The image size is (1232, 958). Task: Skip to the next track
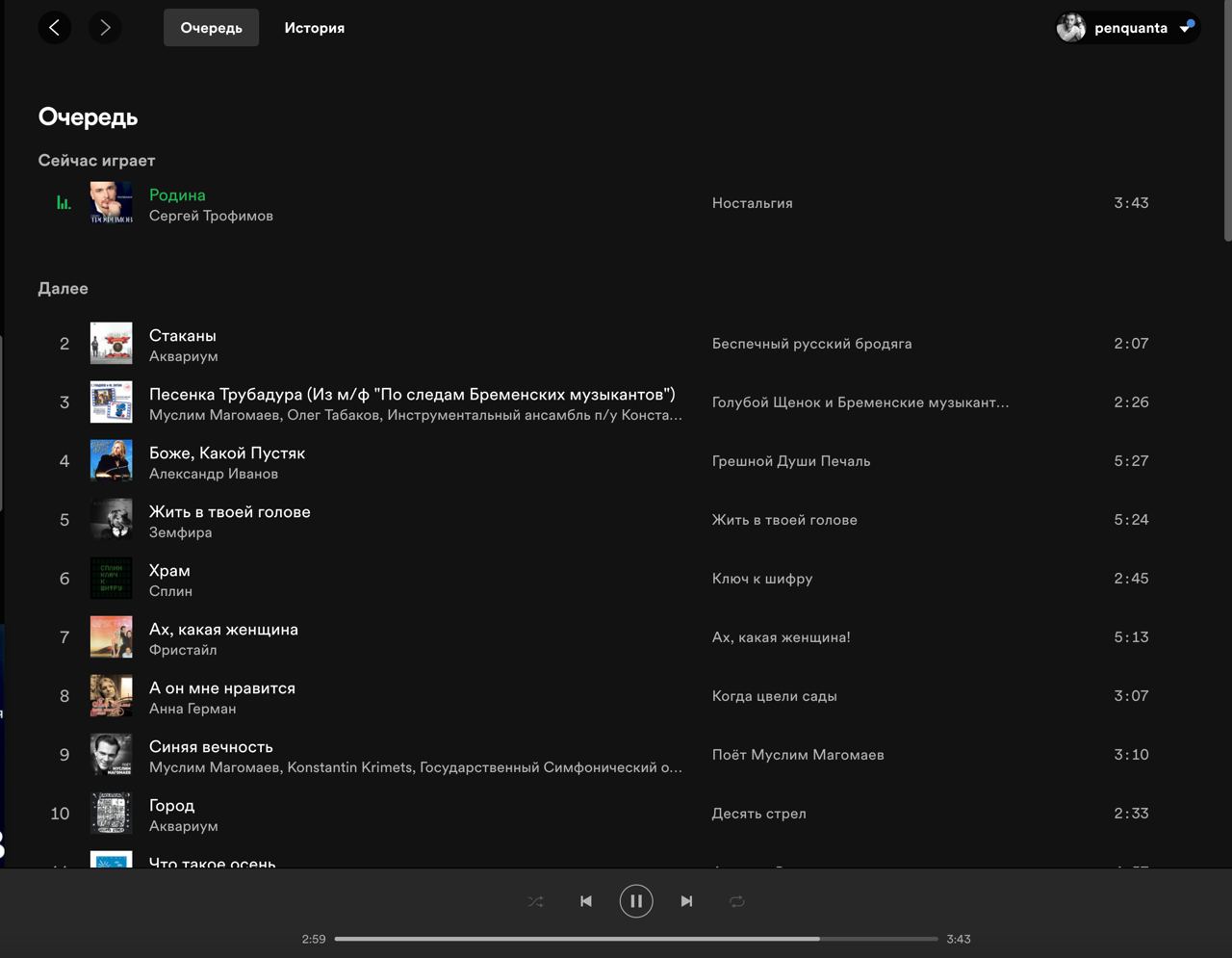coord(686,901)
